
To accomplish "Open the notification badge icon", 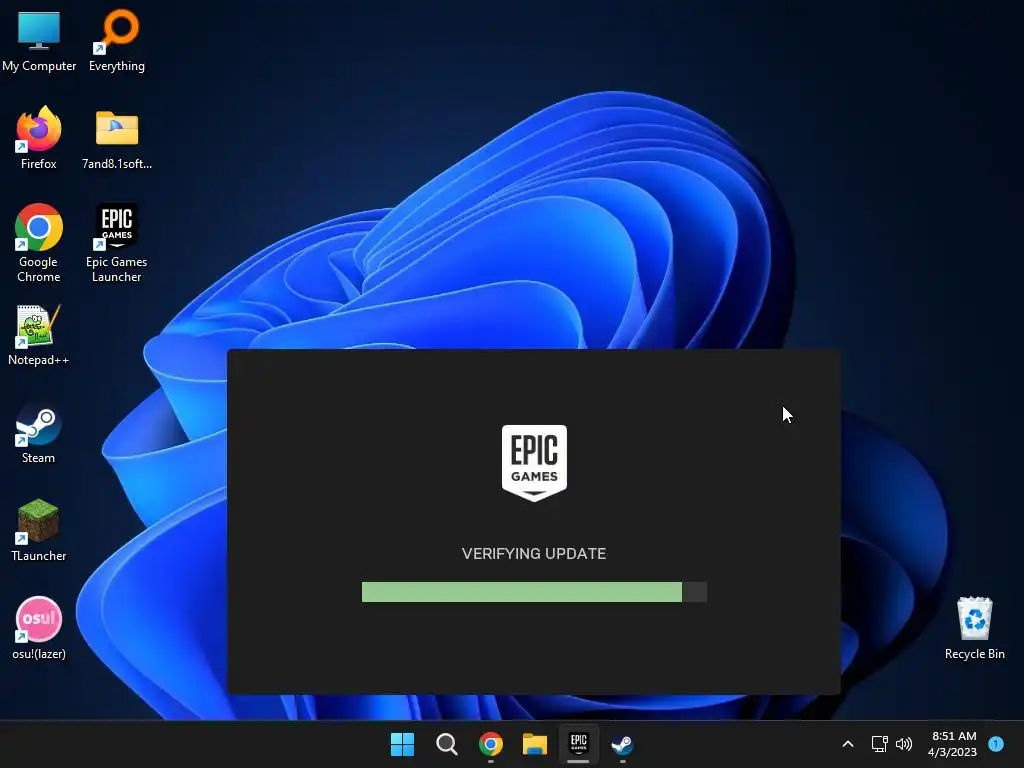I will click(x=996, y=744).
